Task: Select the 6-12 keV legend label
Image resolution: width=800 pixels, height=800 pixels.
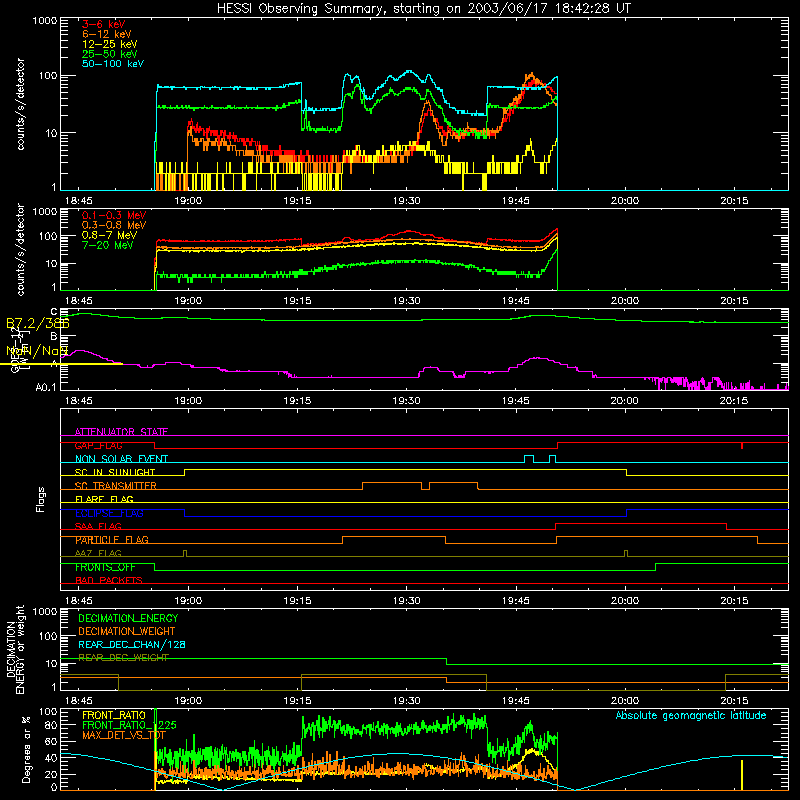Action: coord(107,34)
